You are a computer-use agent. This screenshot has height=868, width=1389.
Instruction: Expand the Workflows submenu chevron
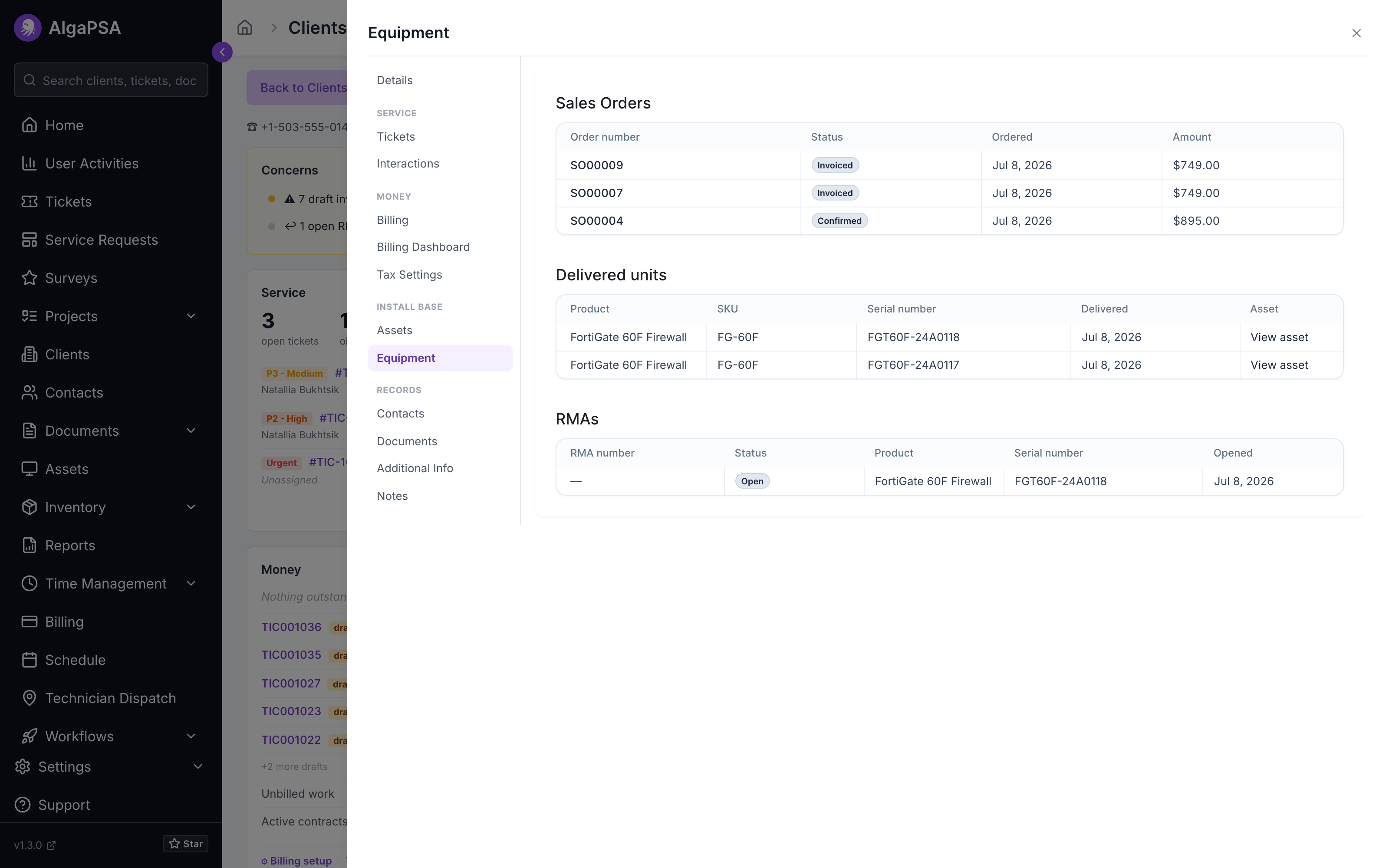tap(191, 736)
